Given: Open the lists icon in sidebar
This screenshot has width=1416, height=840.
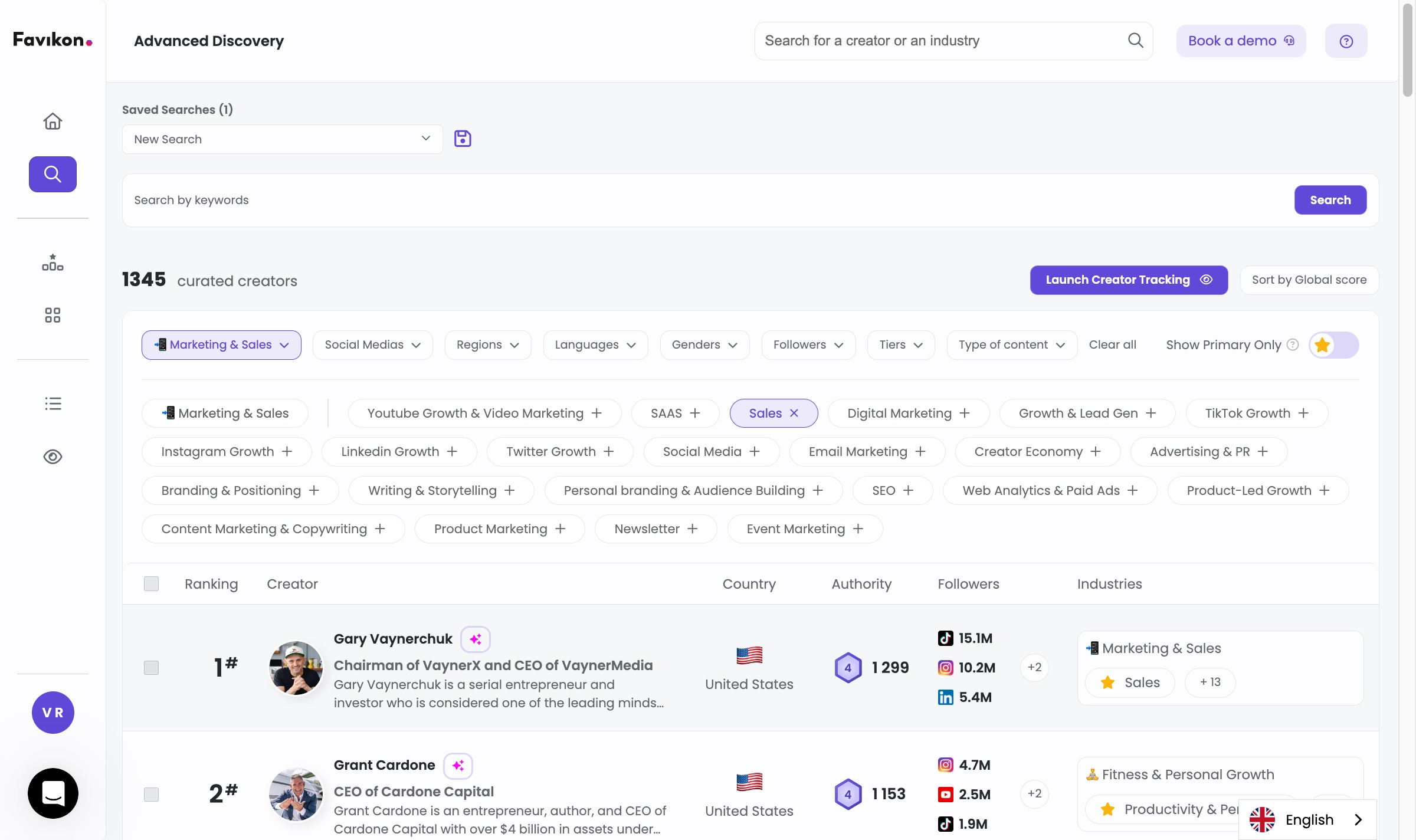Looking at the screenshot, I should click(53, 403).
